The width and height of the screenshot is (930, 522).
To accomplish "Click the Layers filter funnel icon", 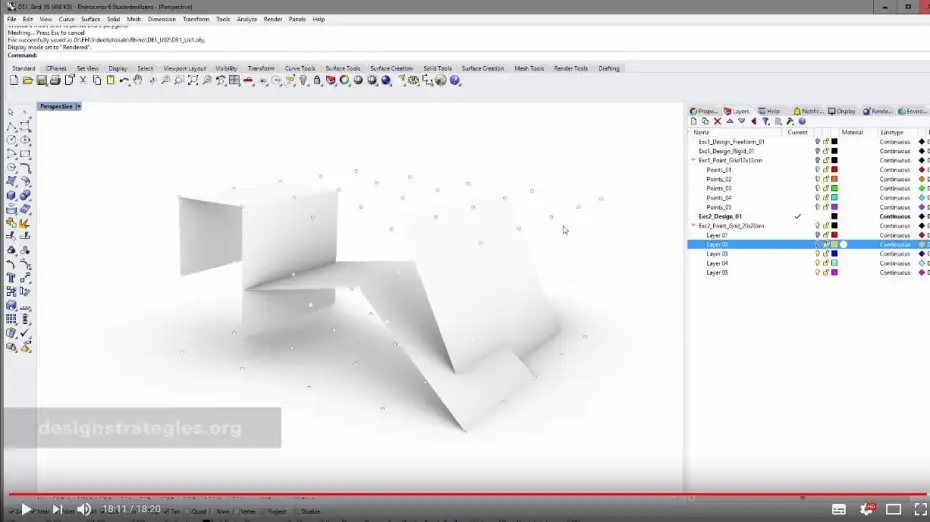I will coord(766,121).
